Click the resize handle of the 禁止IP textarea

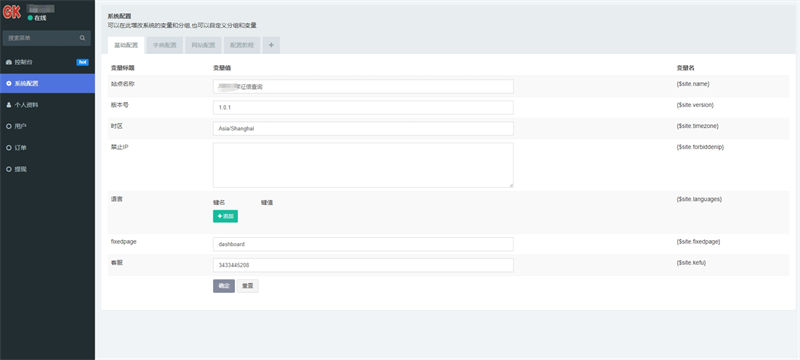(x=511, y=185)
